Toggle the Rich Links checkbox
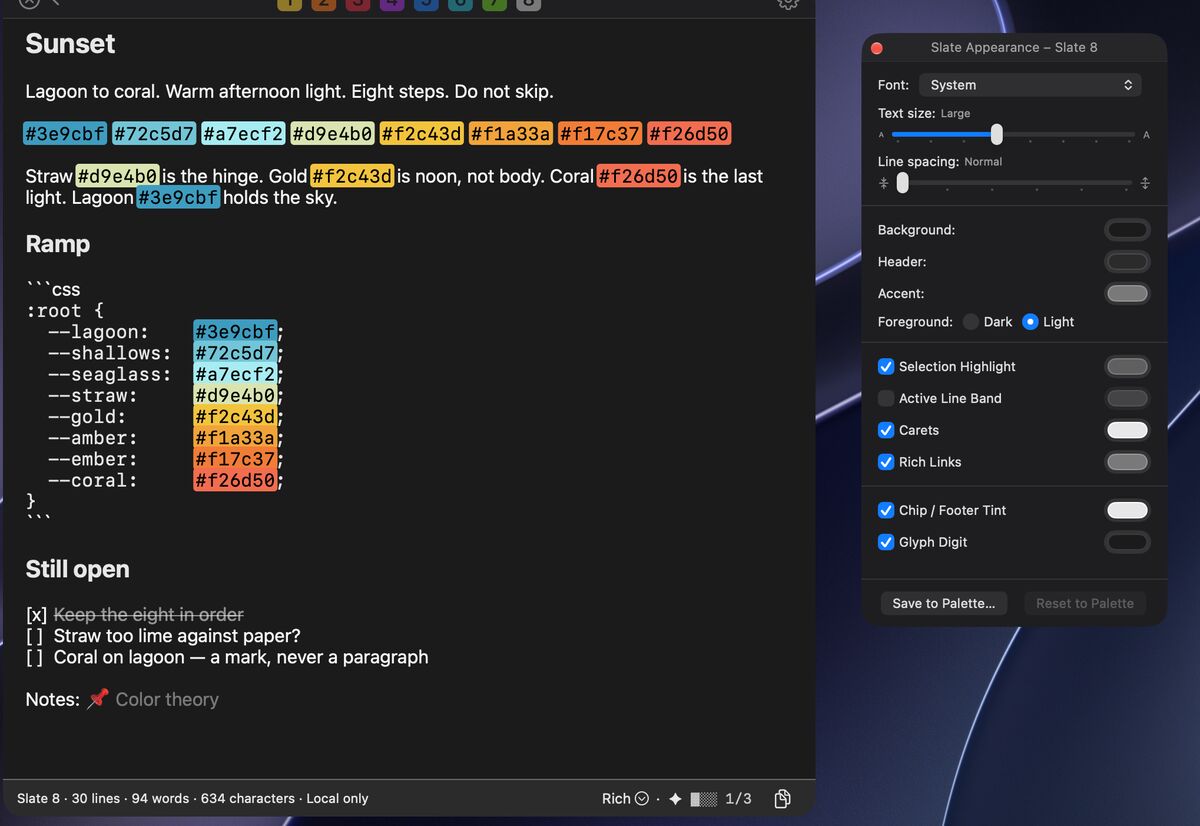The height and width of the screenshot is (826, 1200). point(886,462)
